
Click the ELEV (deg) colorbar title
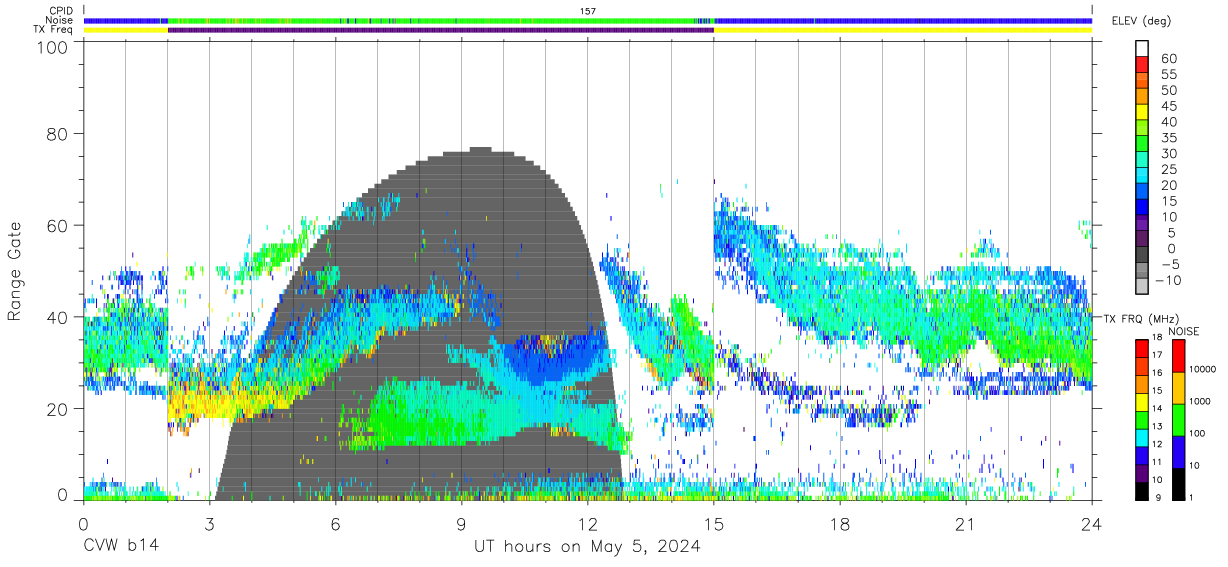(1141, 21)
